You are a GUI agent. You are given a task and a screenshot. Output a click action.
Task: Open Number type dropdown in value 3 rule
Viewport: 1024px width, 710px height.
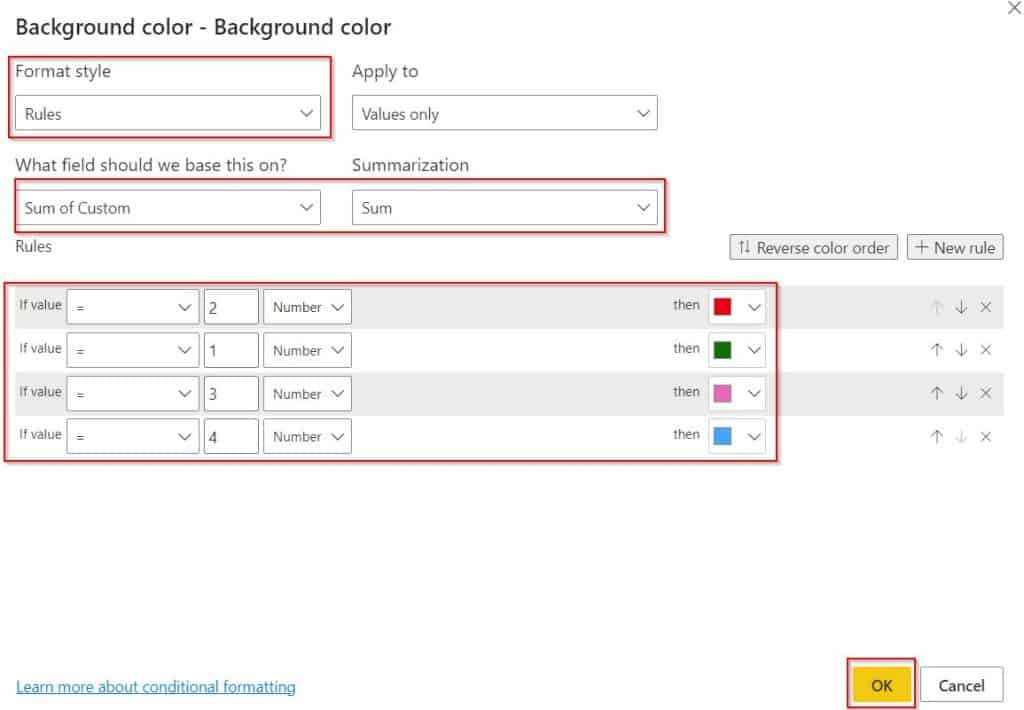(307, 393)
